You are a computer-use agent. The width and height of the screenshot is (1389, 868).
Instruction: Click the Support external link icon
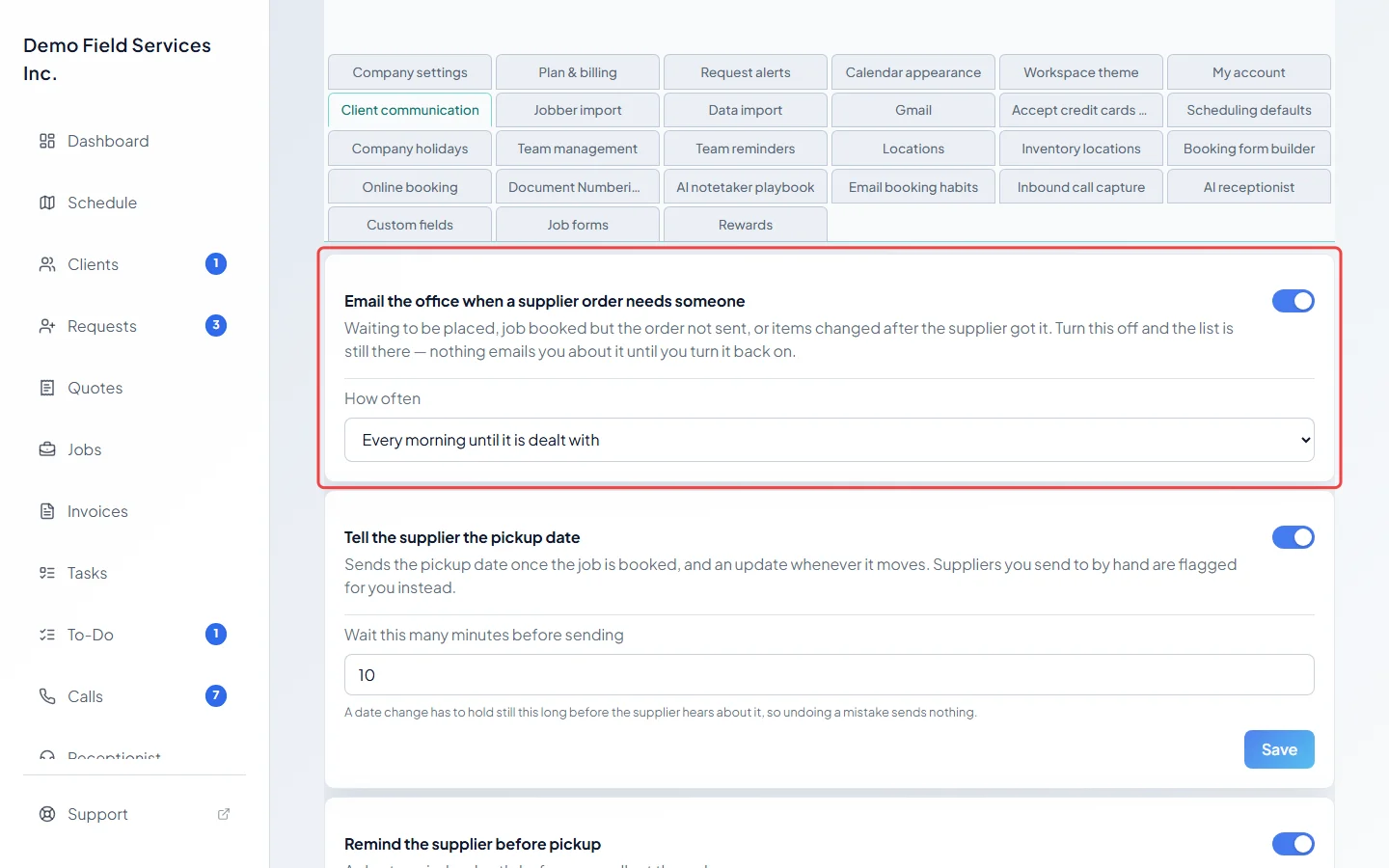tap(224, 814)
